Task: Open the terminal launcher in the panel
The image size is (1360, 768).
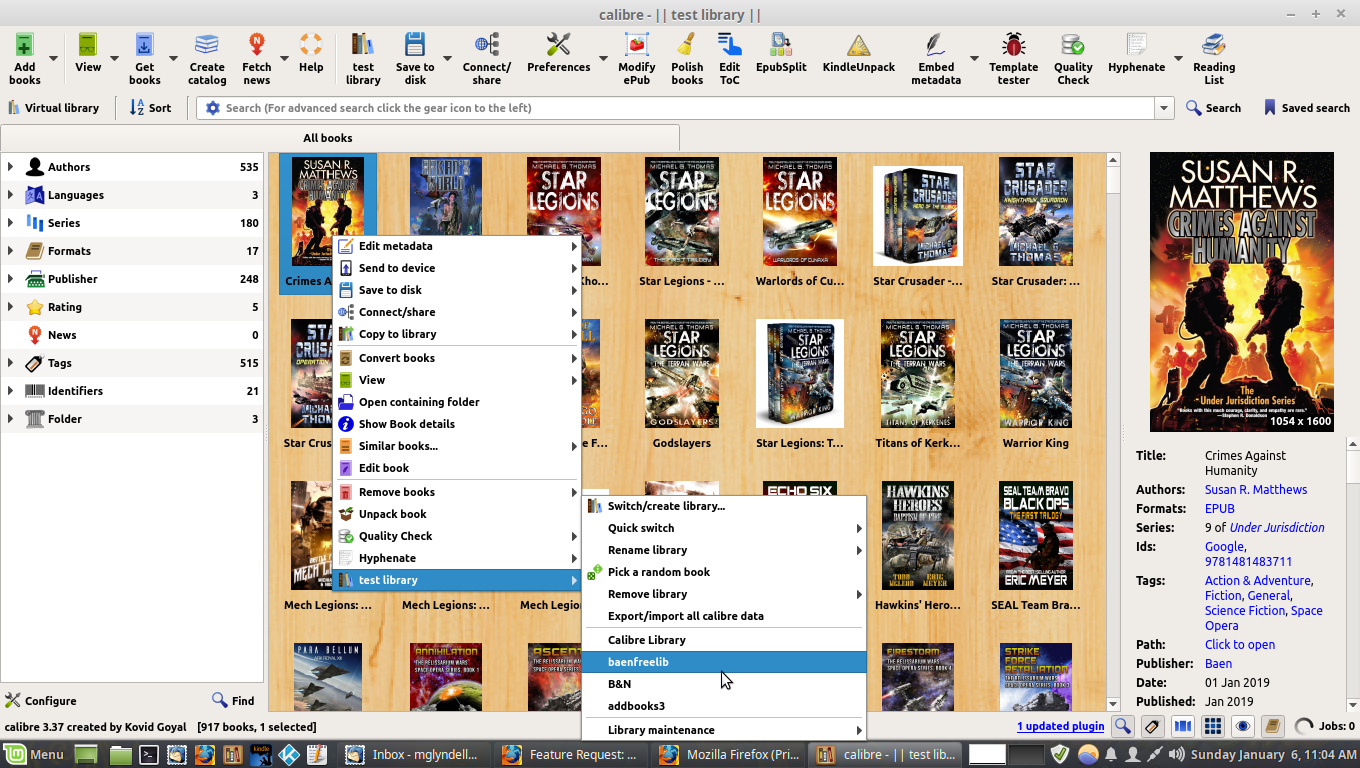Action: (x=148, y=755)
